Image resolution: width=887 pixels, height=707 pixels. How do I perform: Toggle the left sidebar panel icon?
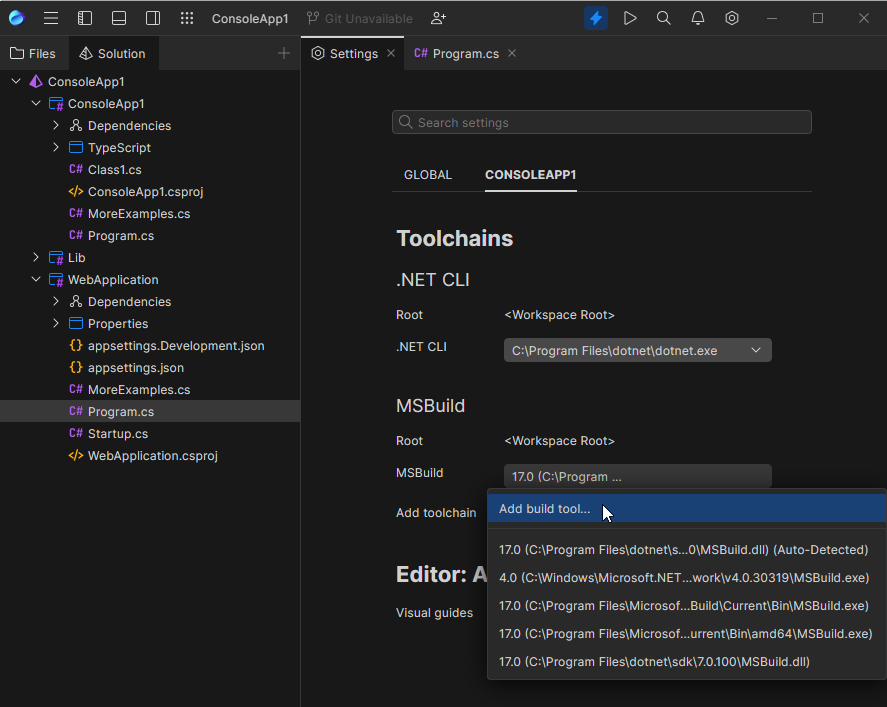[85, 17]
